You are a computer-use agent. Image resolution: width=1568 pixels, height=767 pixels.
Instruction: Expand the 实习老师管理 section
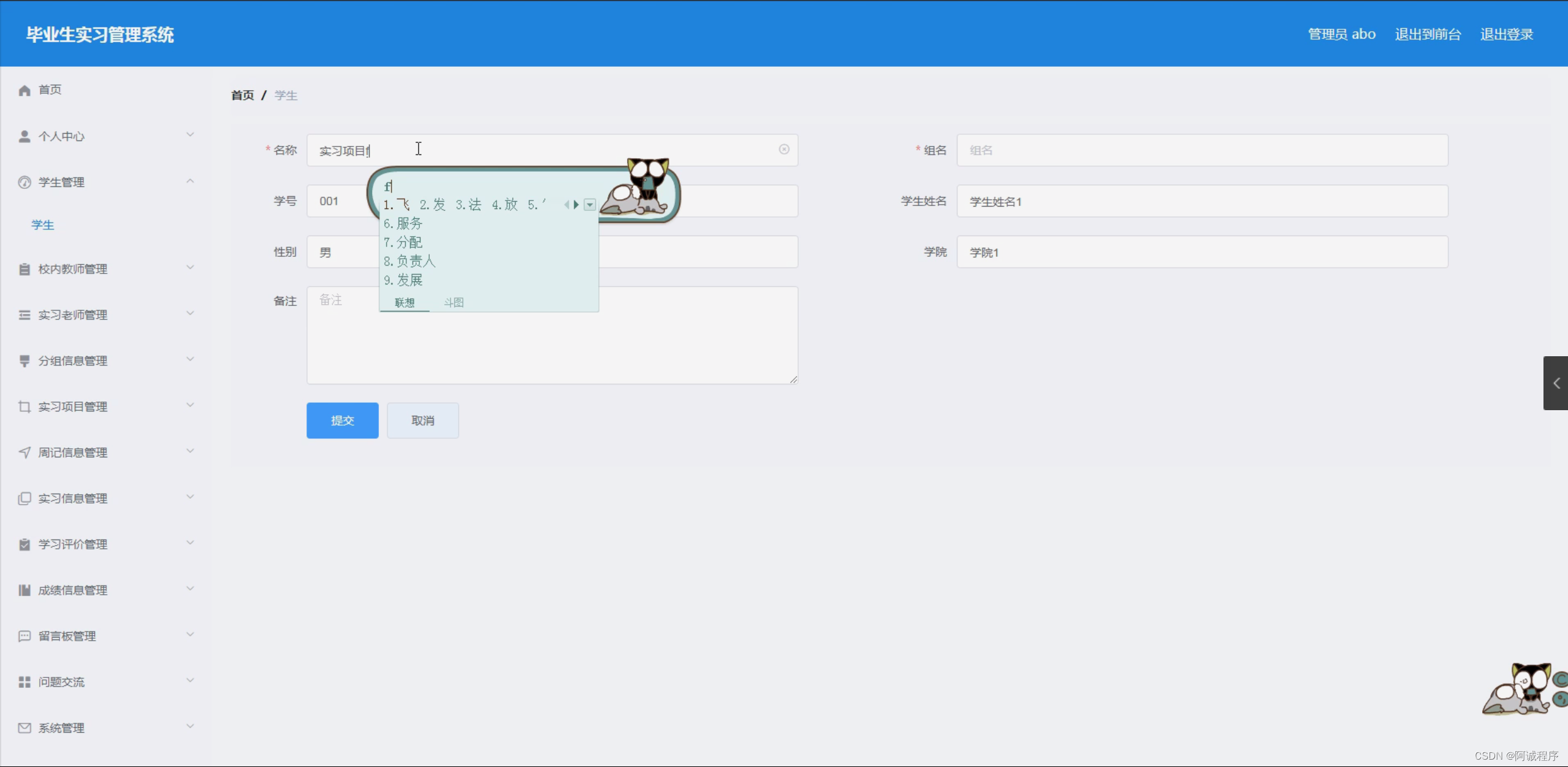[190, 313]
